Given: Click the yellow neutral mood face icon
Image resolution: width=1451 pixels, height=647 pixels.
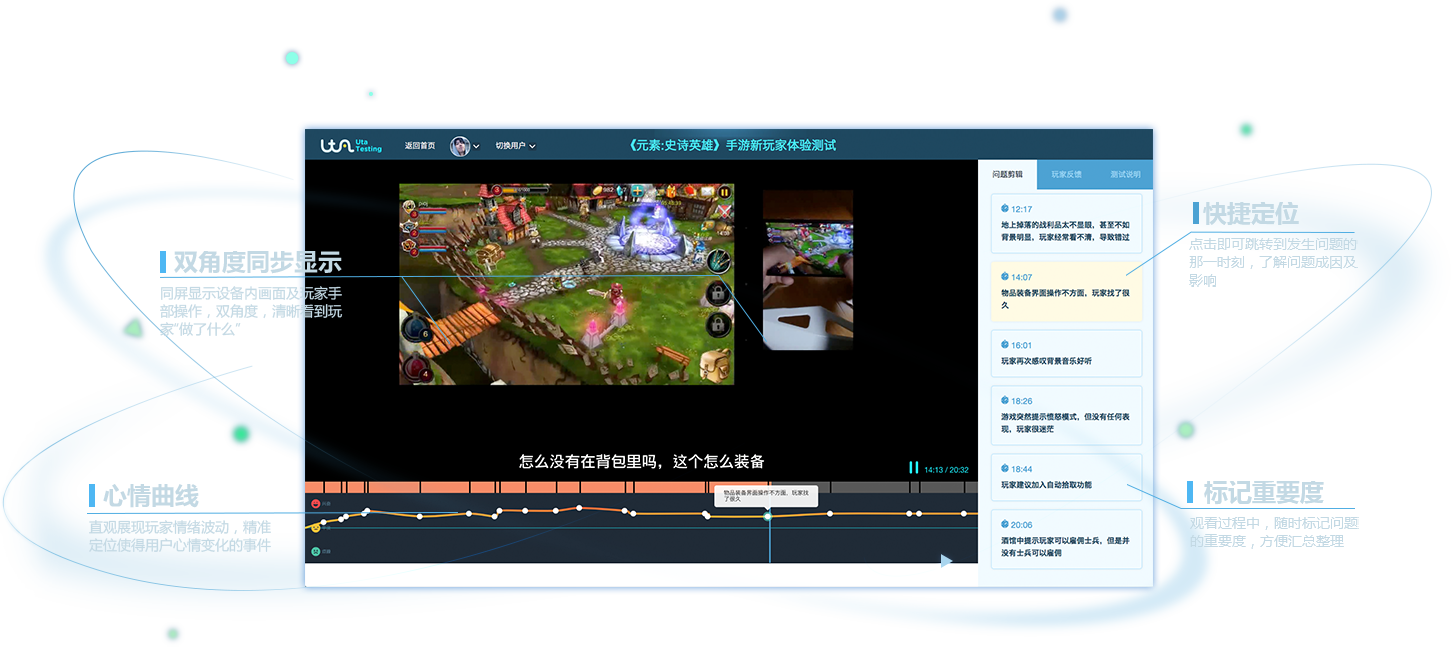Looking at the screenshot, I should coord(316,527).
